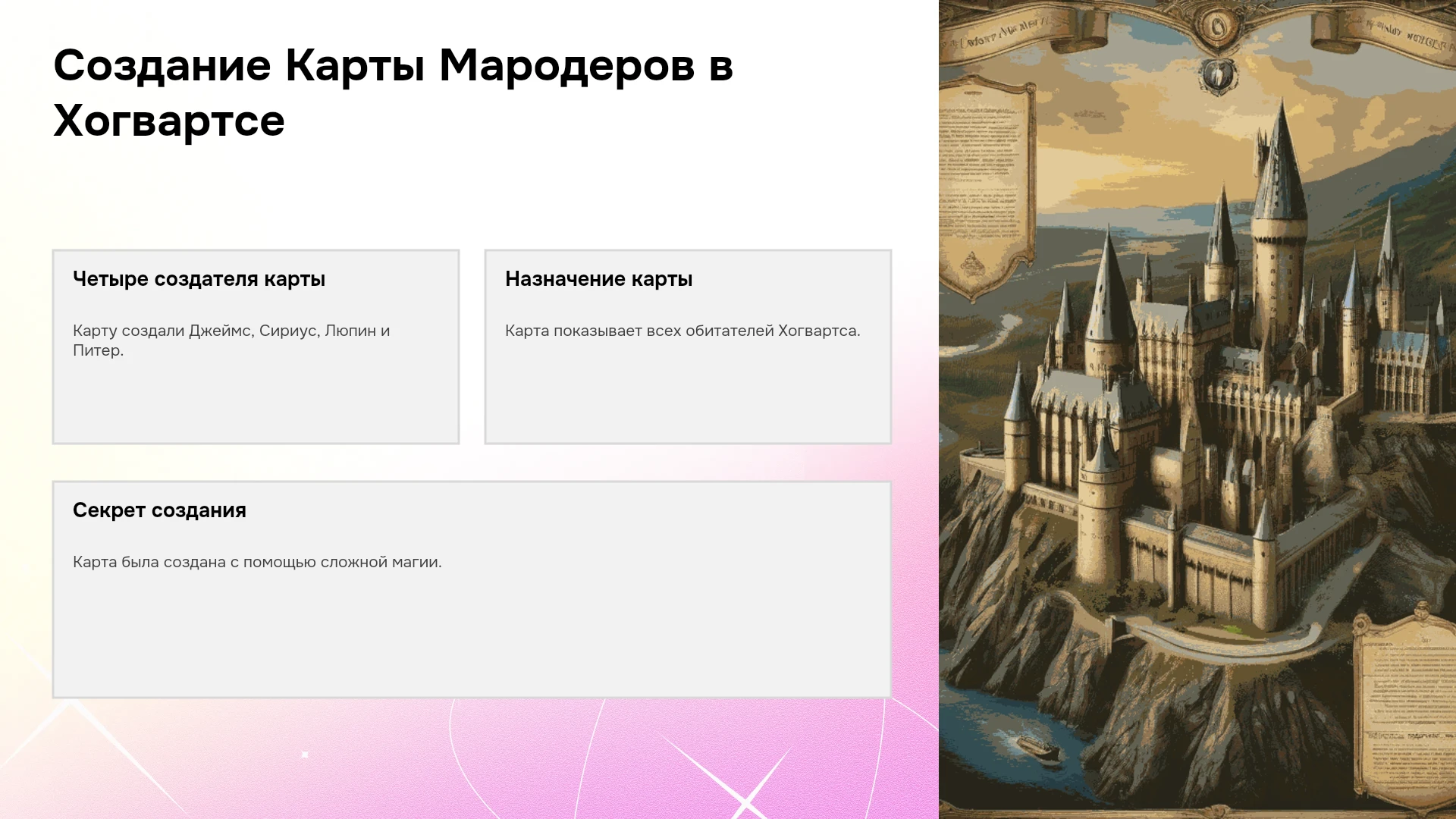This screenshot has height=819, width=1456.
Task: Click the empty area of the "Назначение карты" card
Action: [x=688, y=394]
